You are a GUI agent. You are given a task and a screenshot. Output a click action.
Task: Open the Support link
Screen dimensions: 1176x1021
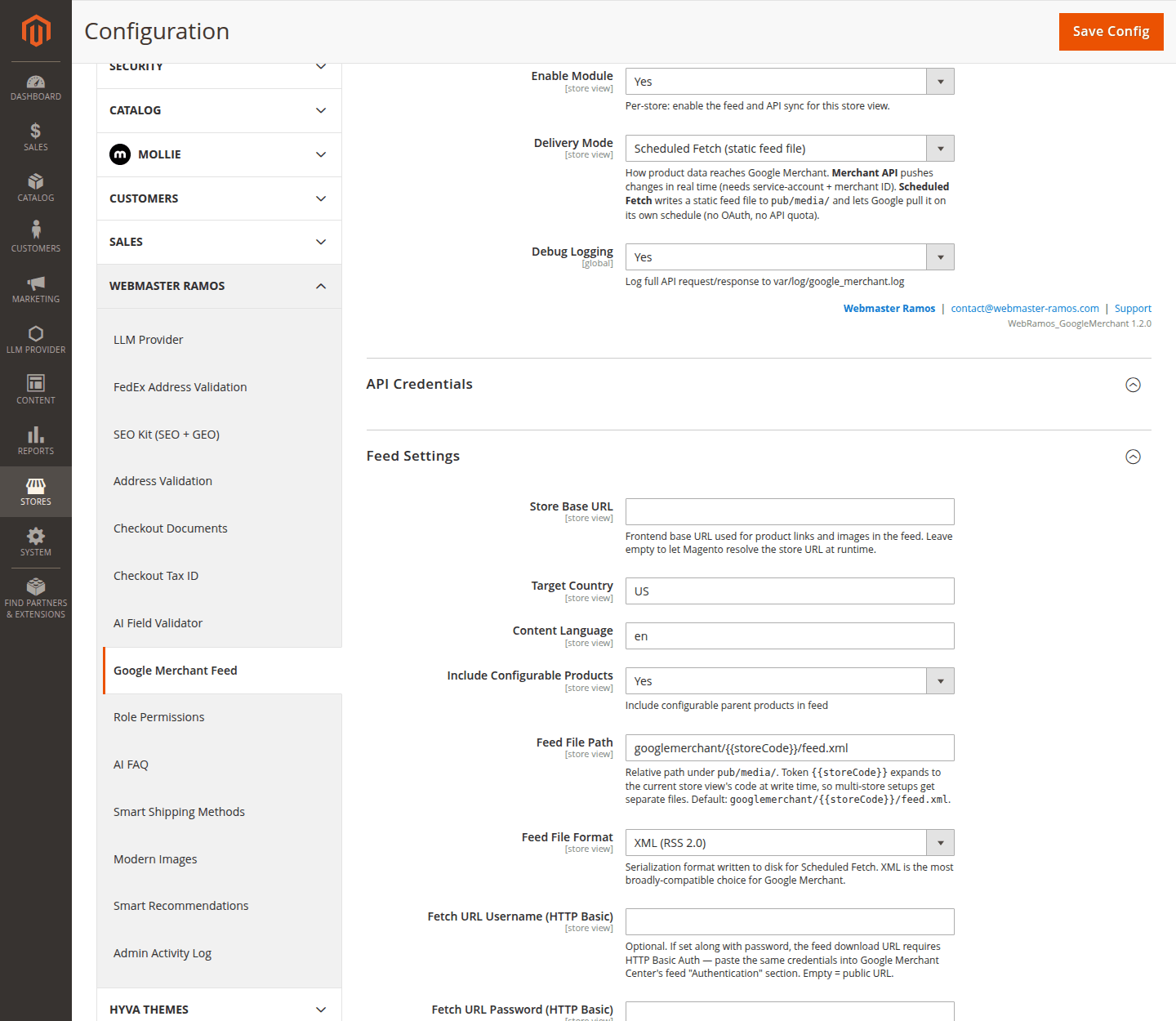[1133, 309]
